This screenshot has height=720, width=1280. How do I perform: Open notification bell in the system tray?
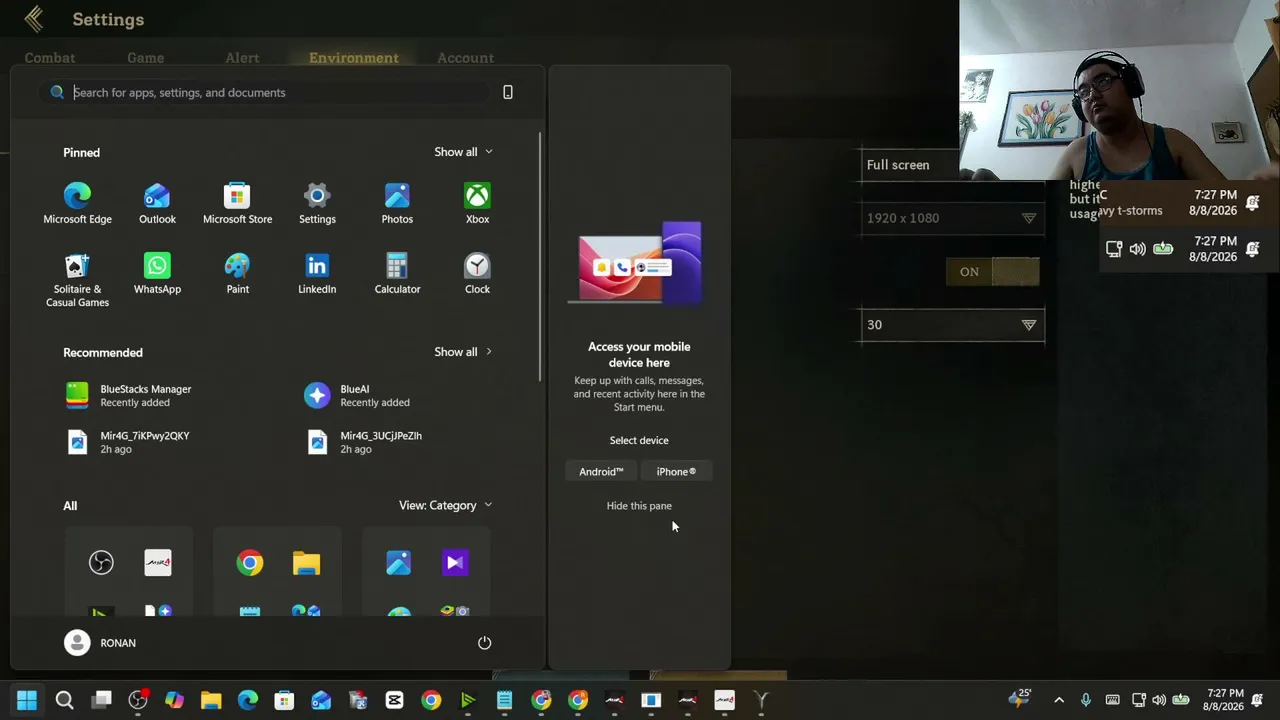[1257, 700]
